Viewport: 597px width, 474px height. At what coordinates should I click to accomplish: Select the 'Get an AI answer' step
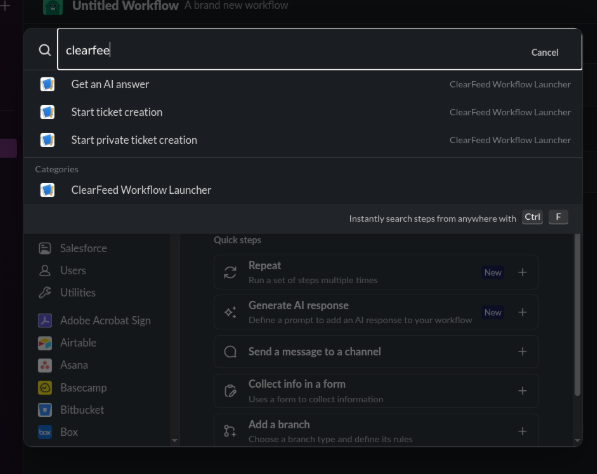tap(303, 84)
